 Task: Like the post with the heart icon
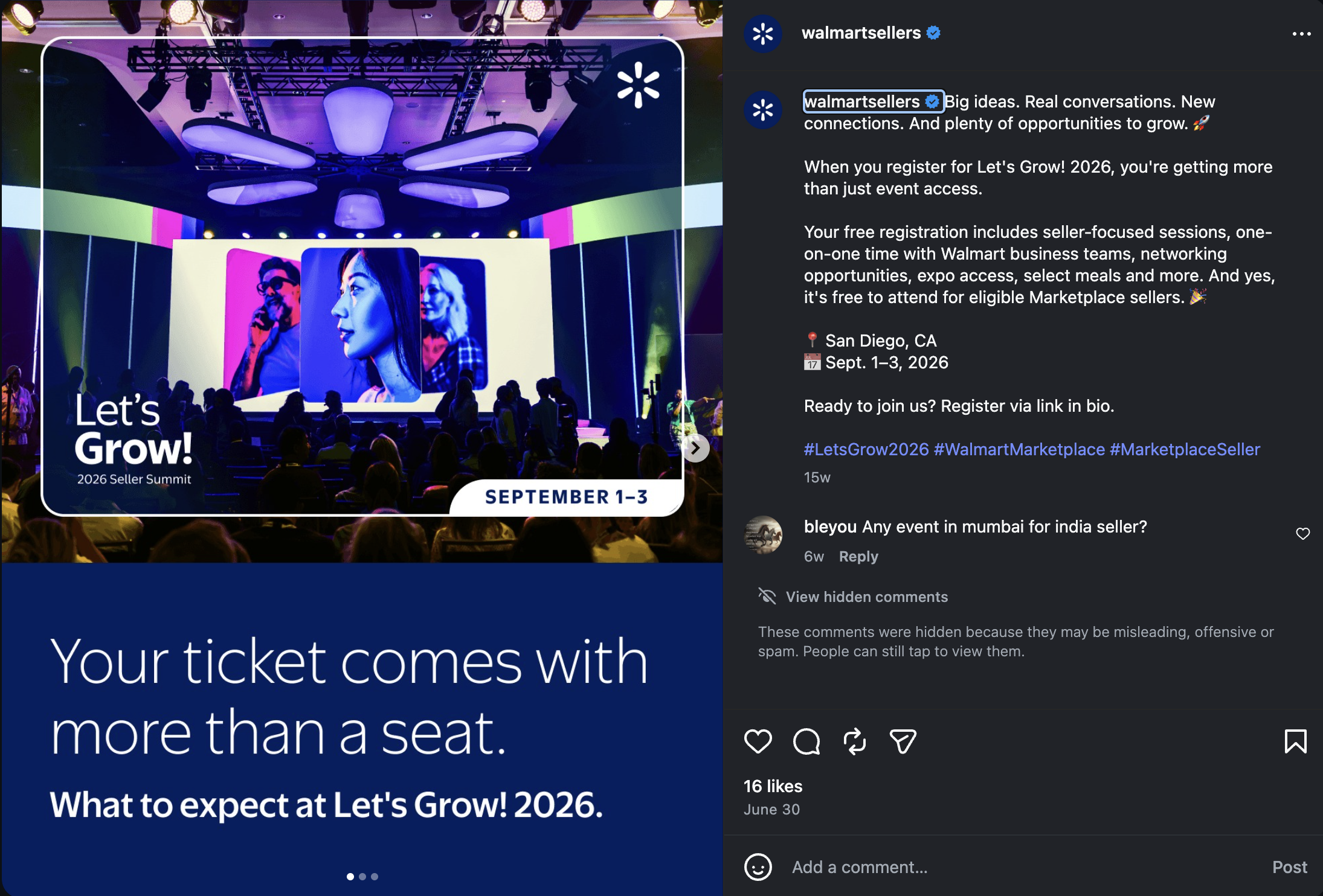(x=758, y=741)
